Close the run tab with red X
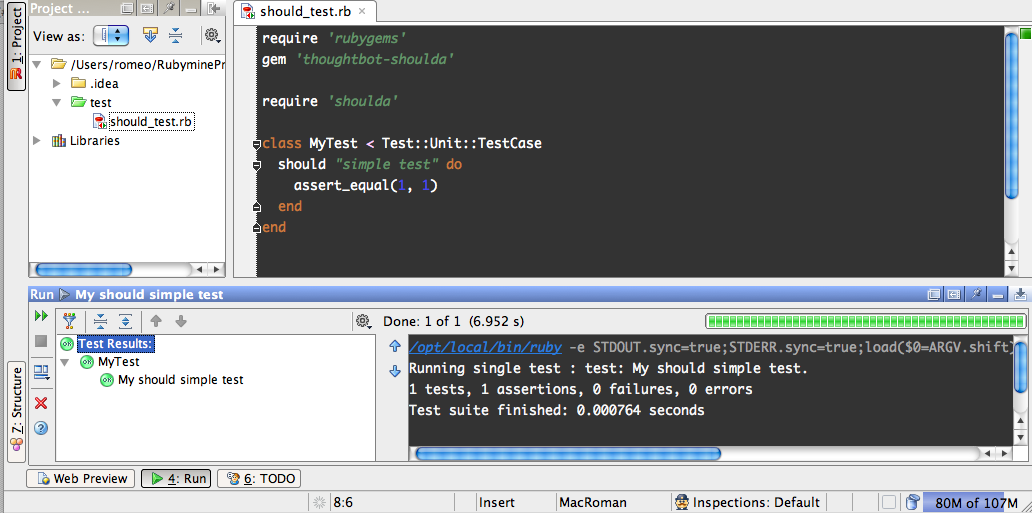1032x513 pixels. coord(41,403)
